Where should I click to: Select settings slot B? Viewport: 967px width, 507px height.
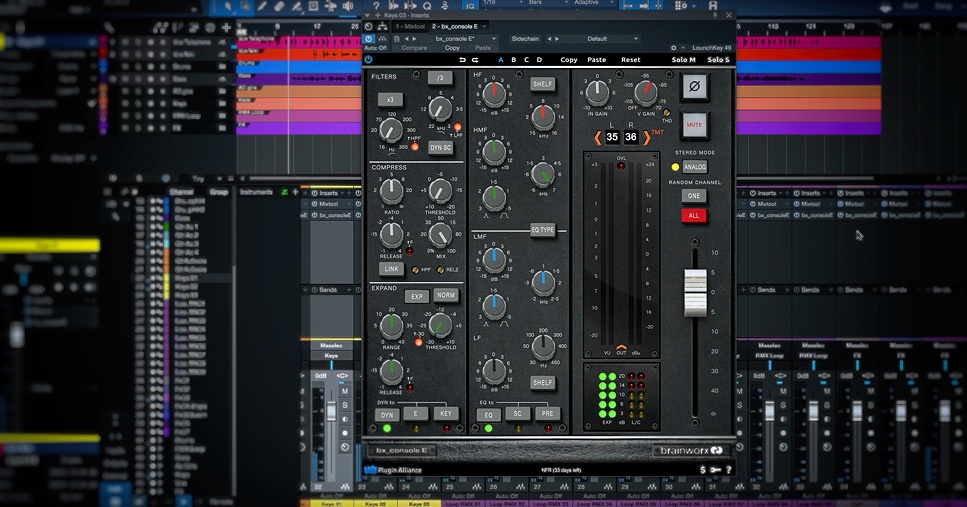click(514, 60)
